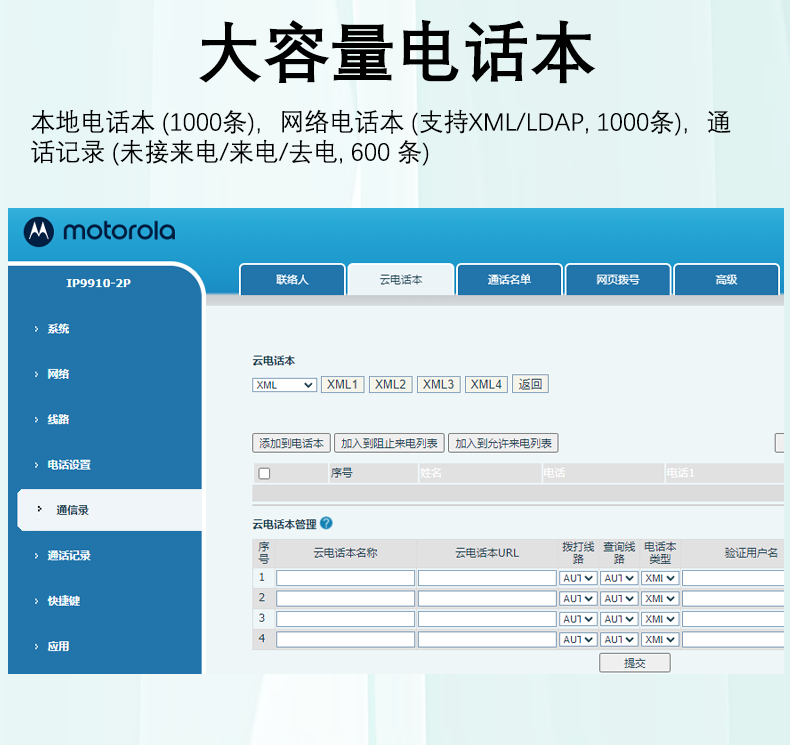Switch to the 通话名单 tab
The height and width of the screenshot is (745, 790).
[509, 280]
